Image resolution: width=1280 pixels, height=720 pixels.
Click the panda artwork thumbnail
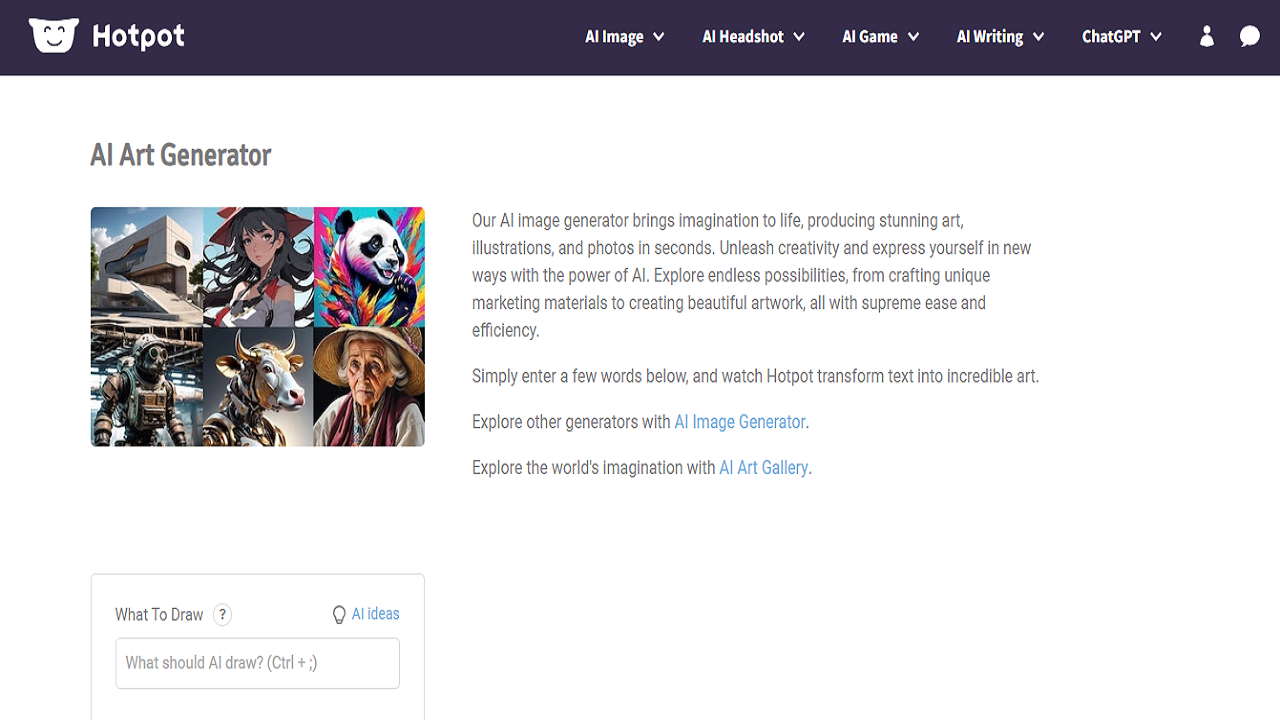click(x=369, y=265)
